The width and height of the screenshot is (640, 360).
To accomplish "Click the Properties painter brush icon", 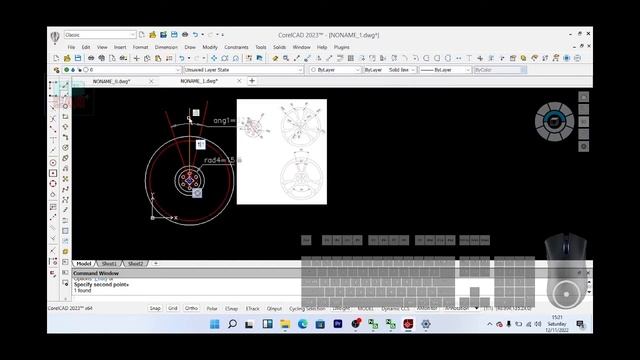I will tap(275, 58).
